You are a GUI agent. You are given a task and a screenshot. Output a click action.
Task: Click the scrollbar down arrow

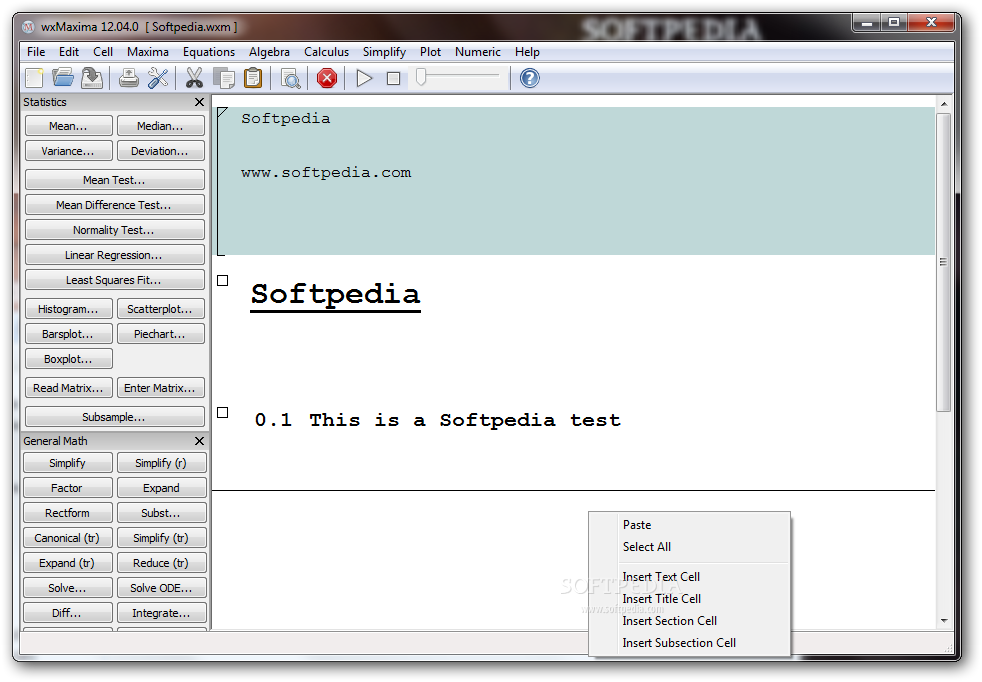[944, 621]
